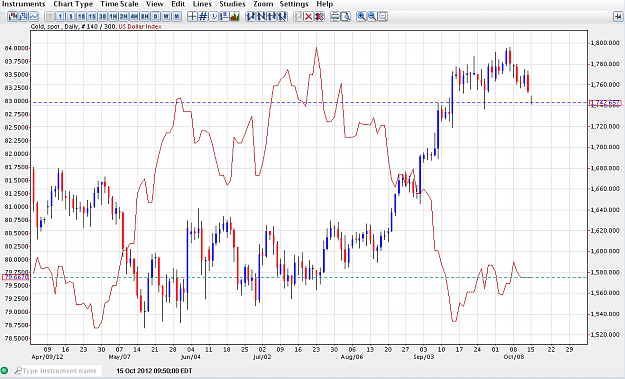Screen dimensions: 625x379
Task: Switch to the 2H timeframe
Action: pos(124,16)
